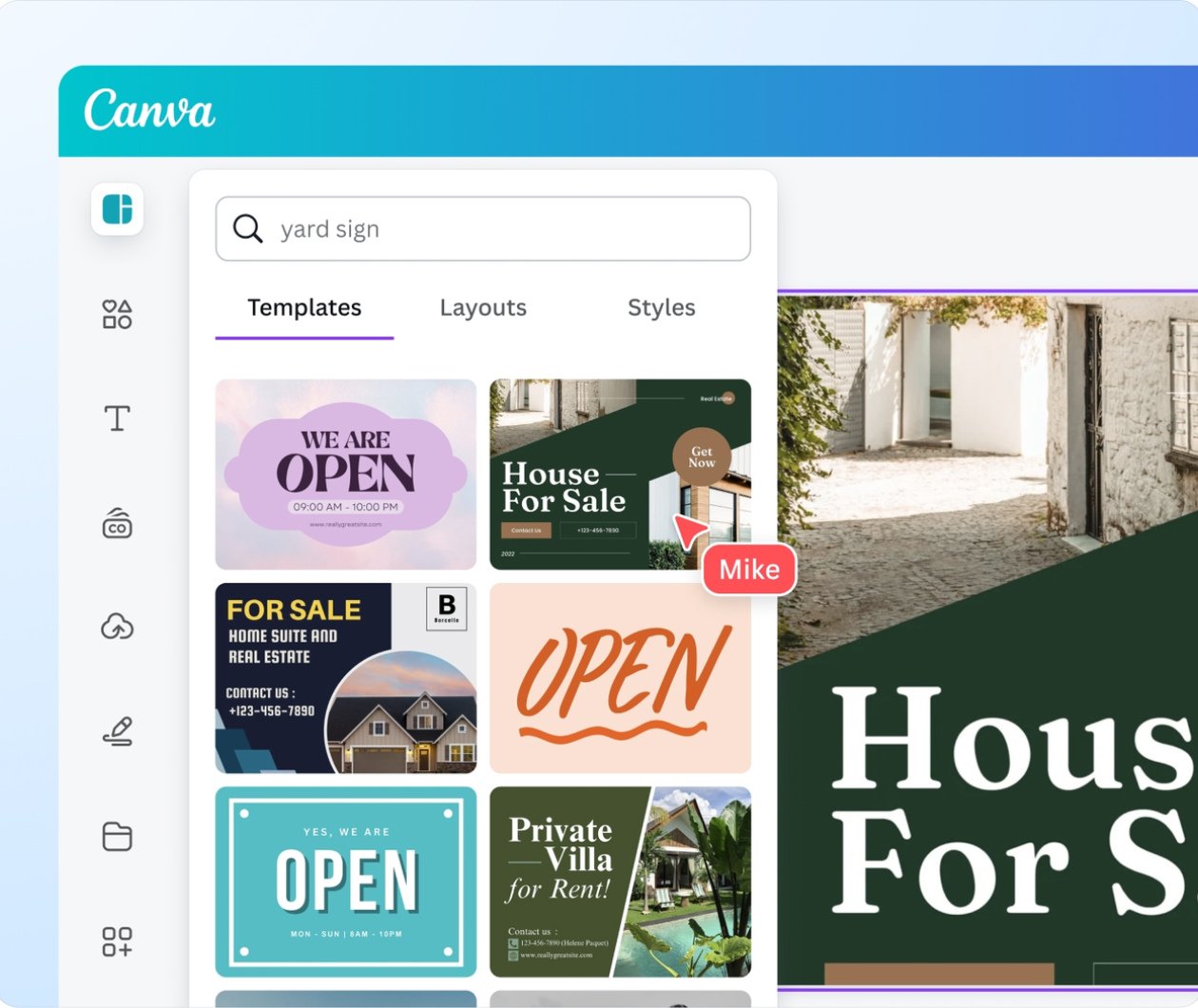This screenshot has height=1008, width=1198.
Task: Pick the For Sale Home Suite template
Action: coord(346,678)
